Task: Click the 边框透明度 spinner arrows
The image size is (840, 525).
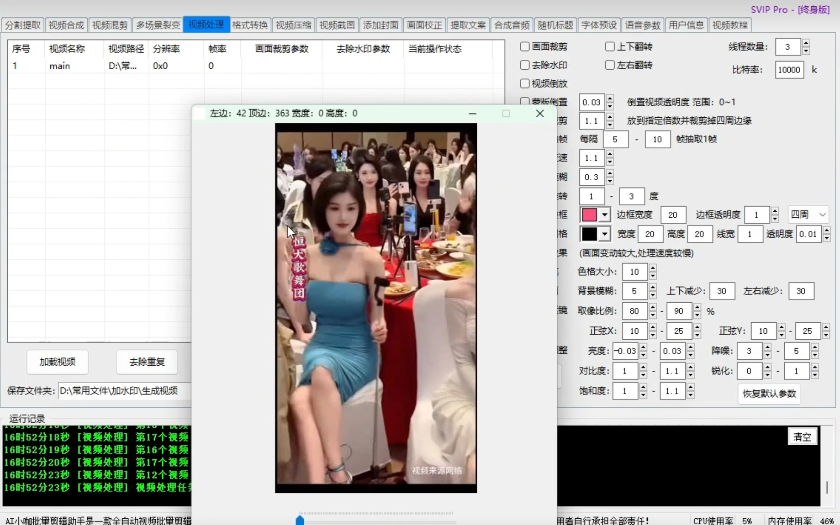Action: [774, 215]
